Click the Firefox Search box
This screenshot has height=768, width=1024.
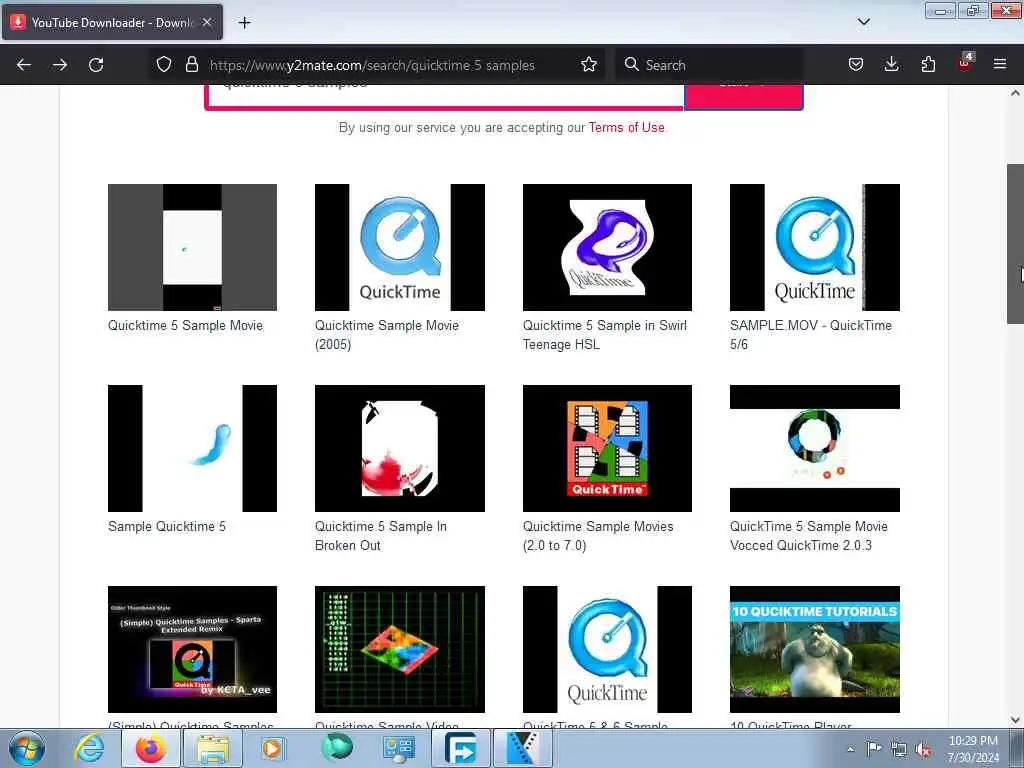point(709,65)
